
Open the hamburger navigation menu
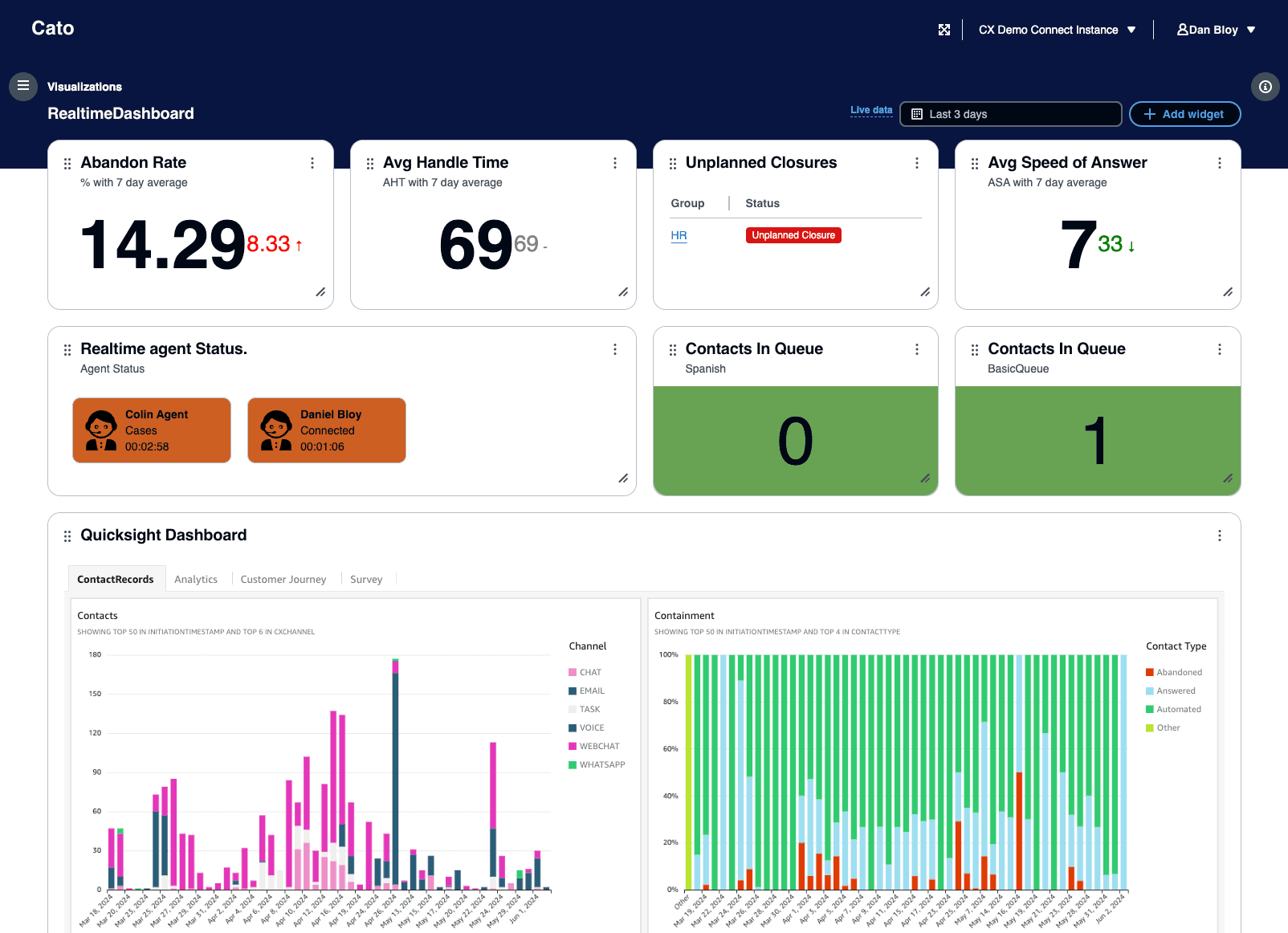pos(23,86)
